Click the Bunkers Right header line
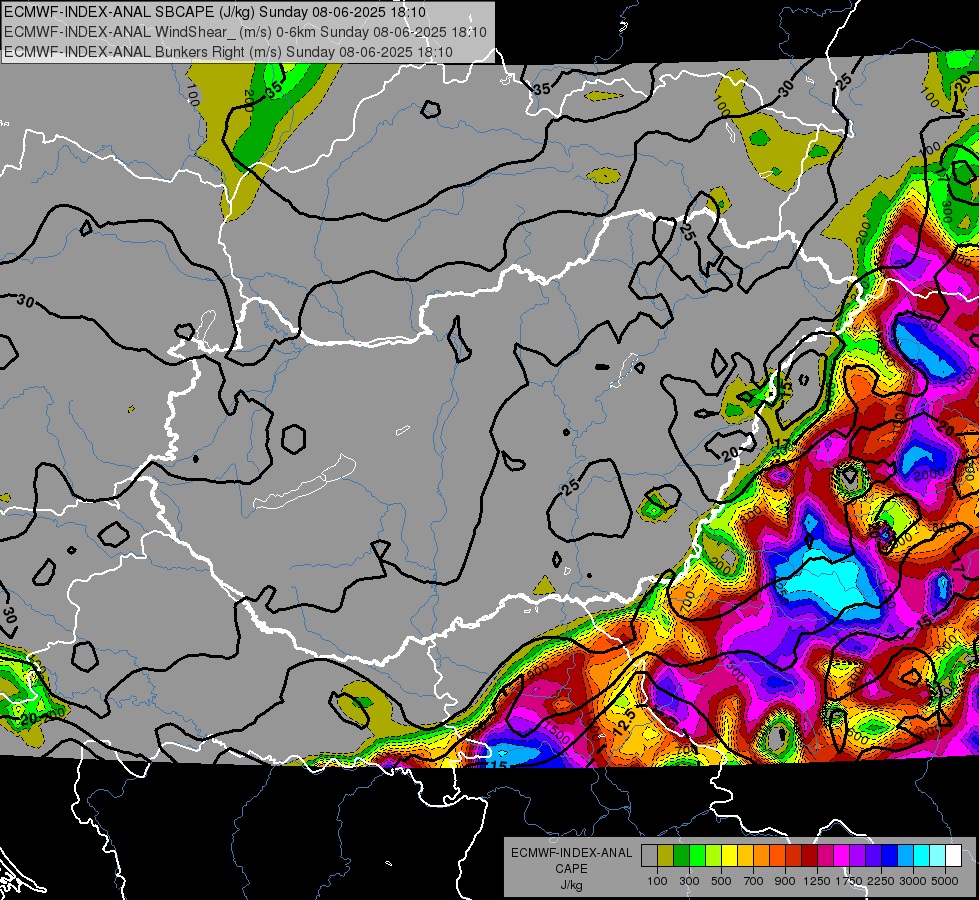The width and height of the screenshot is (979, 900). [229, 52]
